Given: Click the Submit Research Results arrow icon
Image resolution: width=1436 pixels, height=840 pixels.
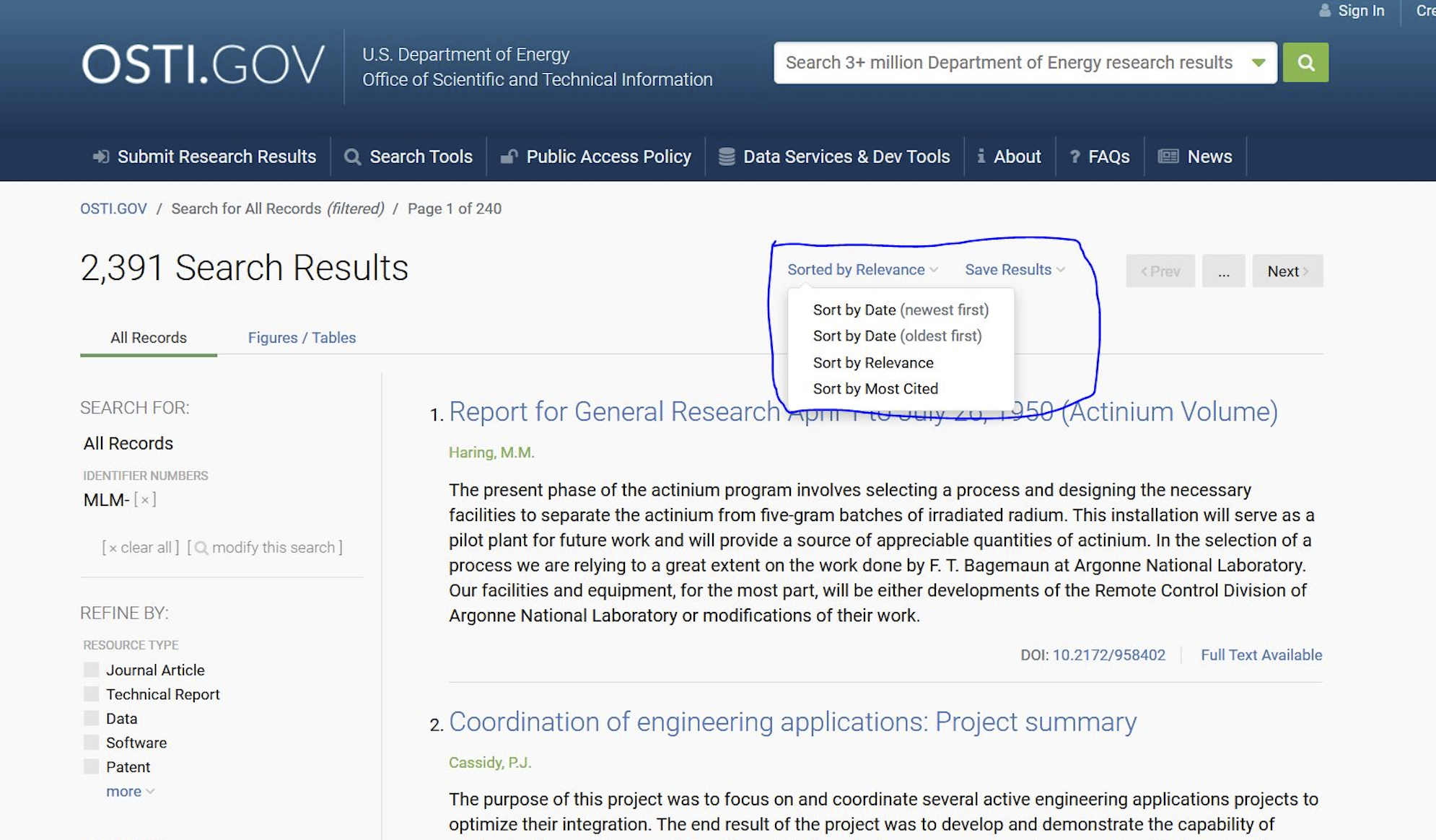Looking at the screenshot, I should point(101,157).
